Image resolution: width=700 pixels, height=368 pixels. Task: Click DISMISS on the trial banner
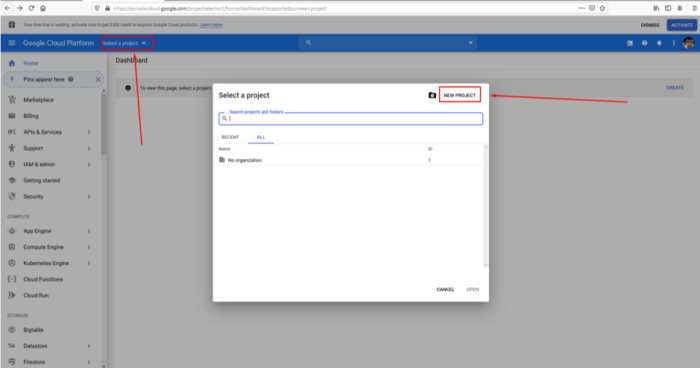pos(650,25)
